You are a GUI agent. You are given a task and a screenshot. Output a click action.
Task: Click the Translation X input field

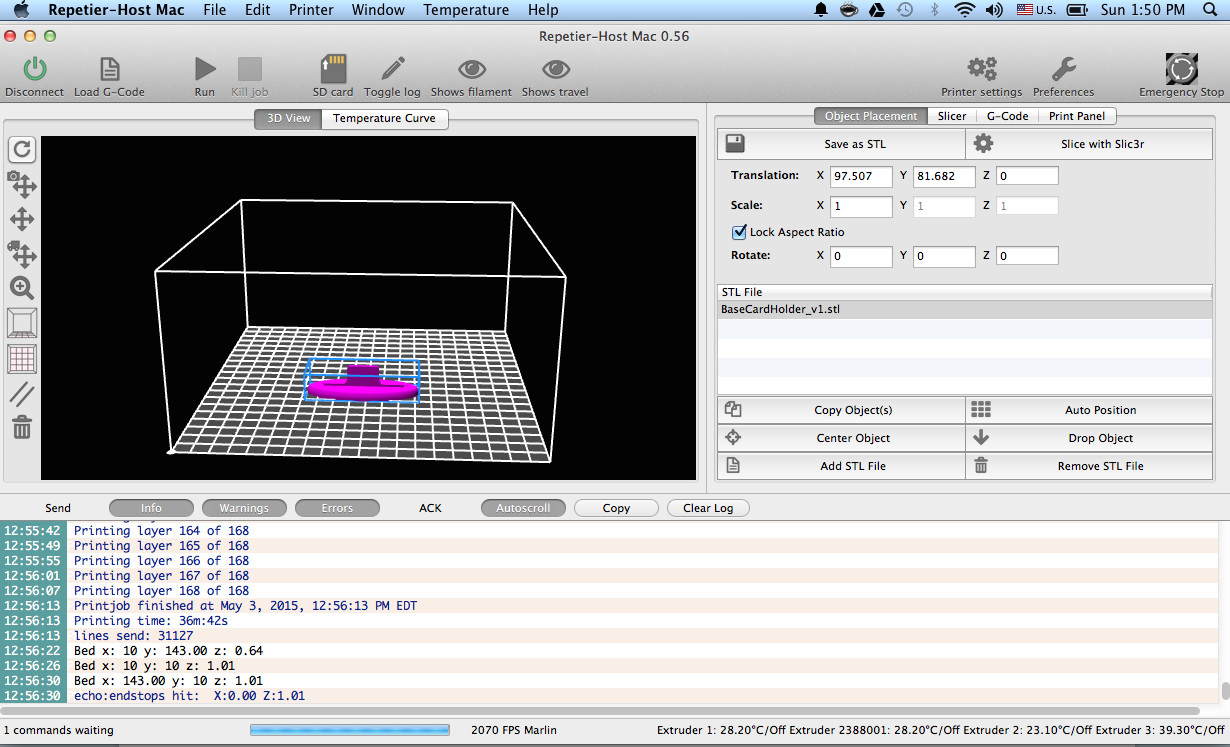click(861, 176)
